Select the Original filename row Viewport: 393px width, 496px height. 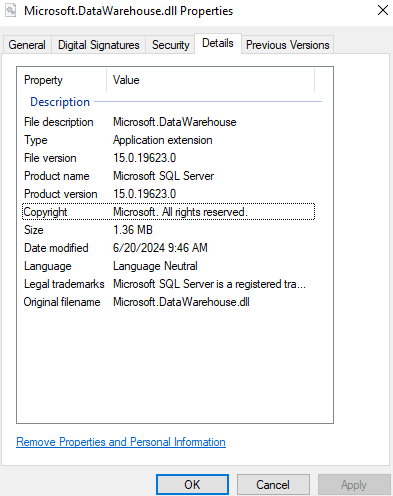169,302
